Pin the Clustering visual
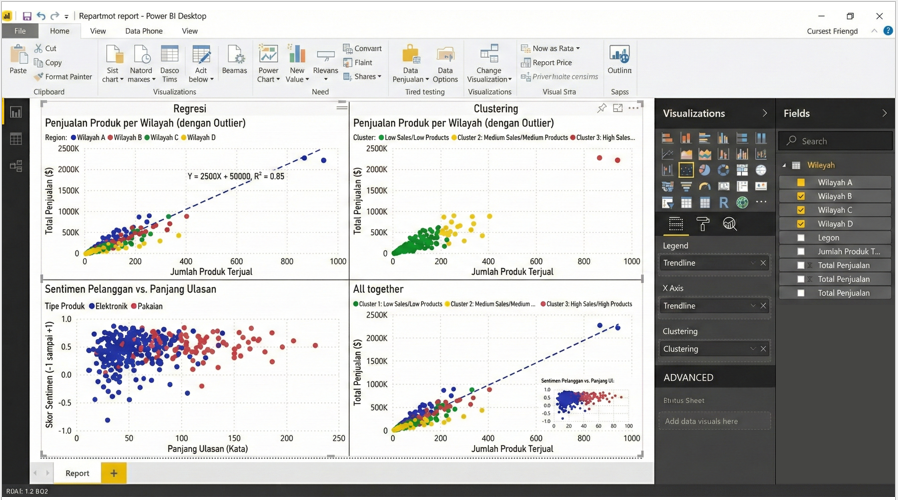Image resolution: width=898 pixels, height=500 pixels. tap(601, 108)
